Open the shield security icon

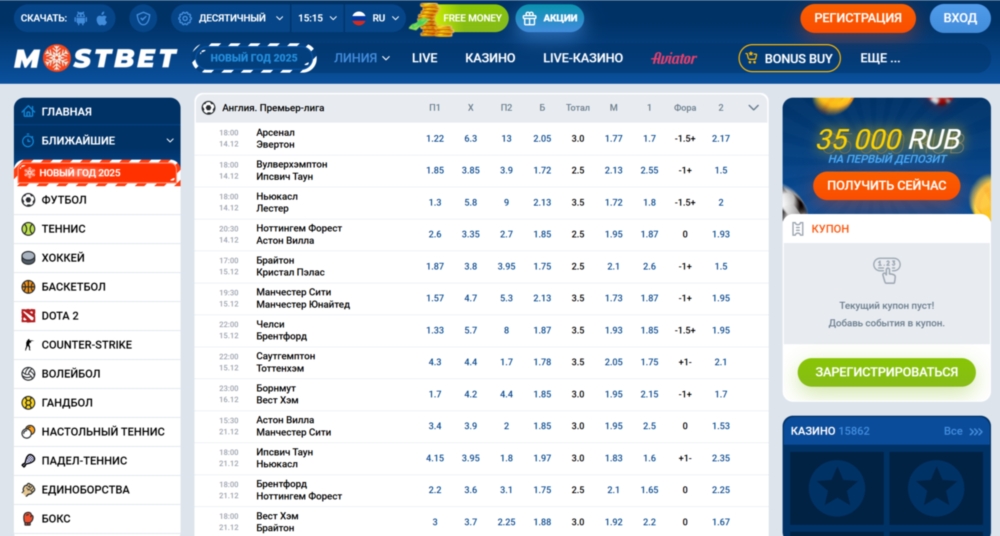[x=145, y=18]
